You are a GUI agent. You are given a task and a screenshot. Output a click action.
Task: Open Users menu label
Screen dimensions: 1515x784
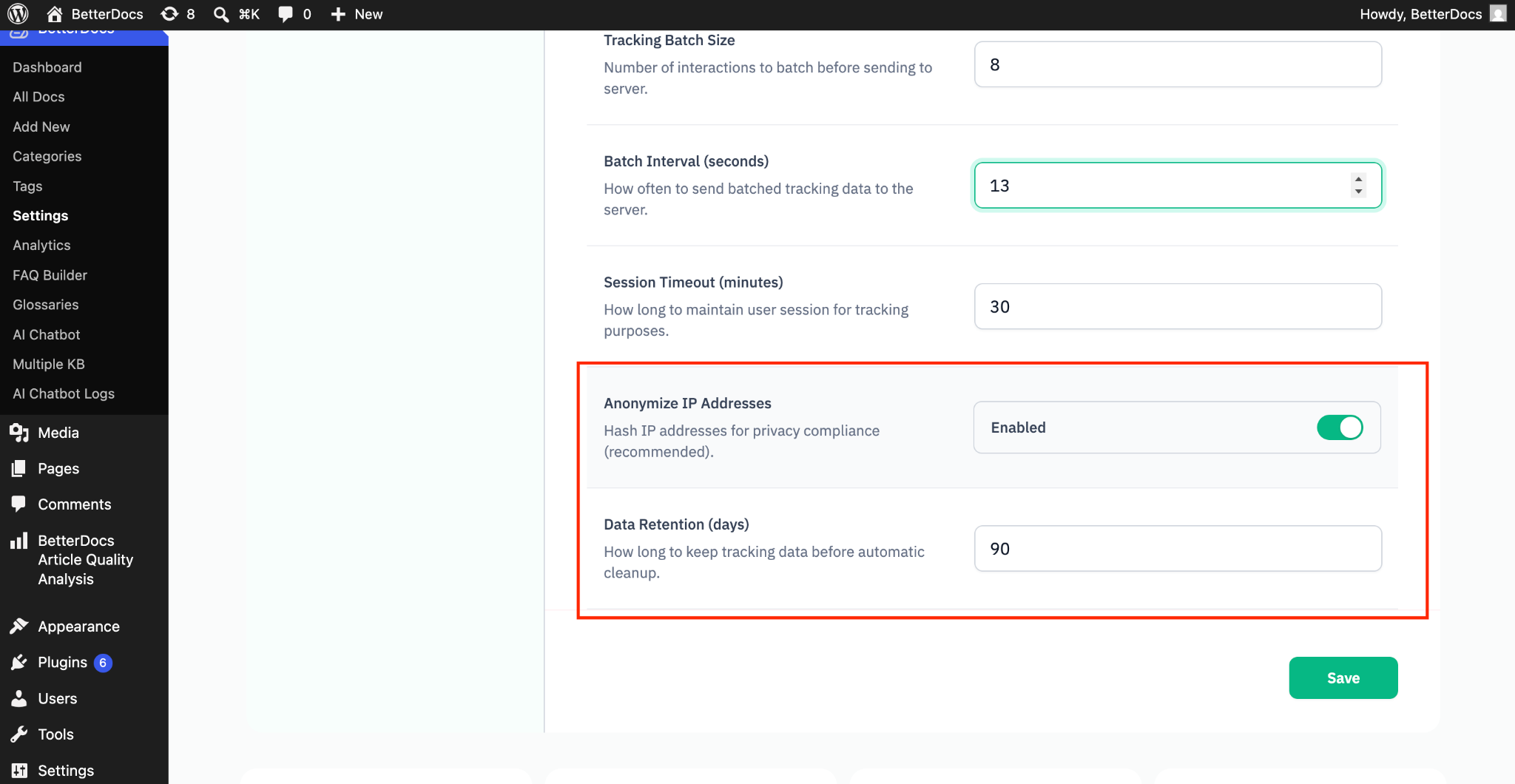tap(58, 698)
